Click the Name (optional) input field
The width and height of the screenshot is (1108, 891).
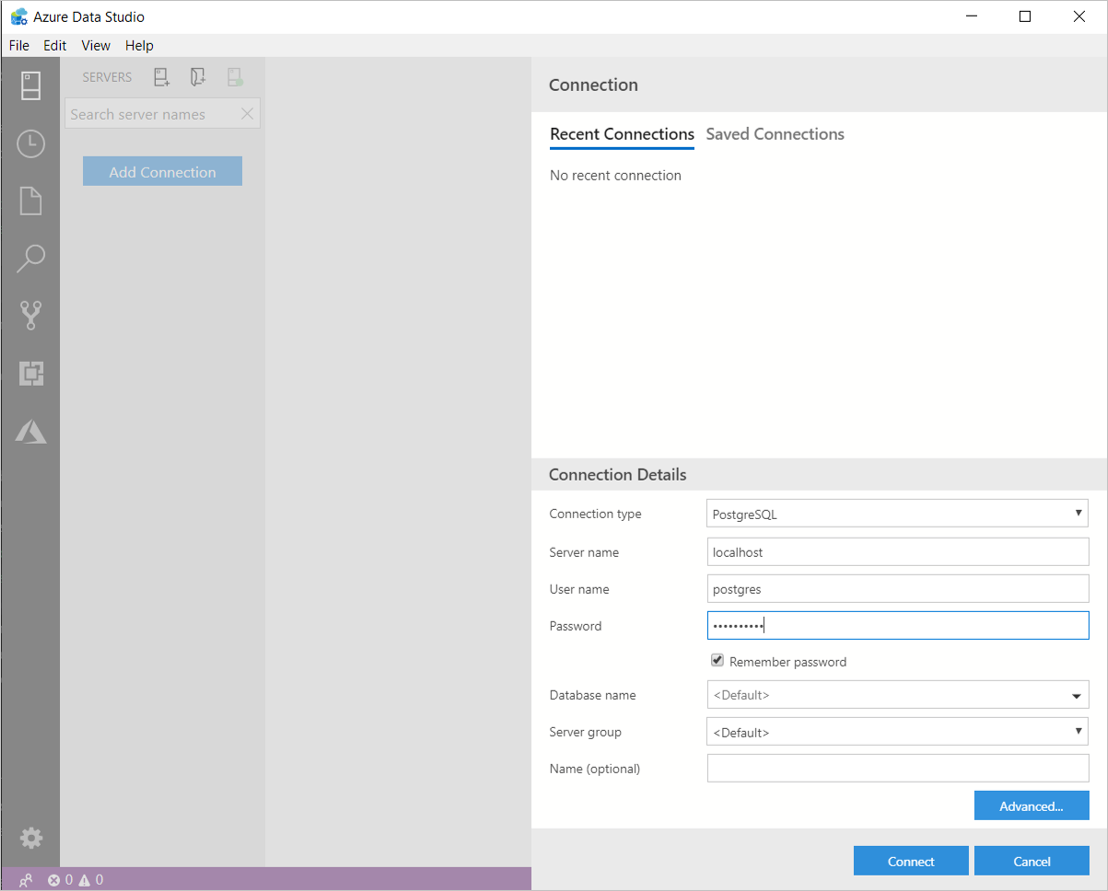897,768
